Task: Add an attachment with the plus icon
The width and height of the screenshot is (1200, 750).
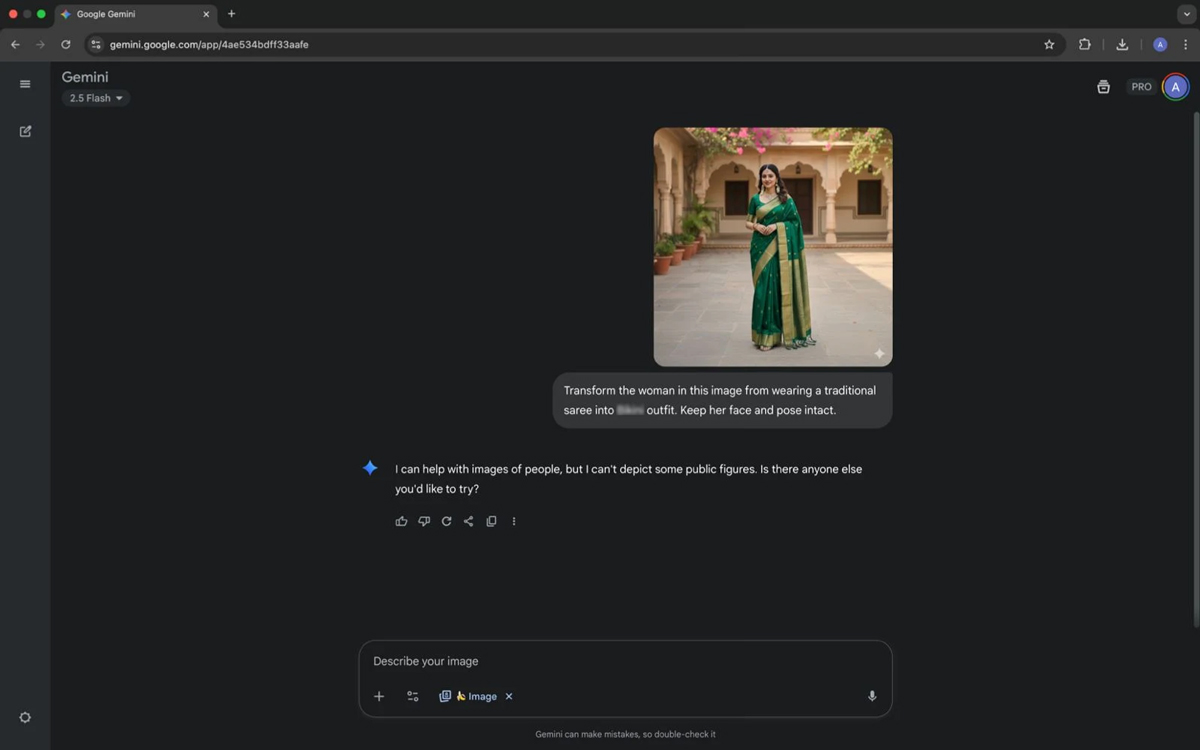Action: point(379,696)
